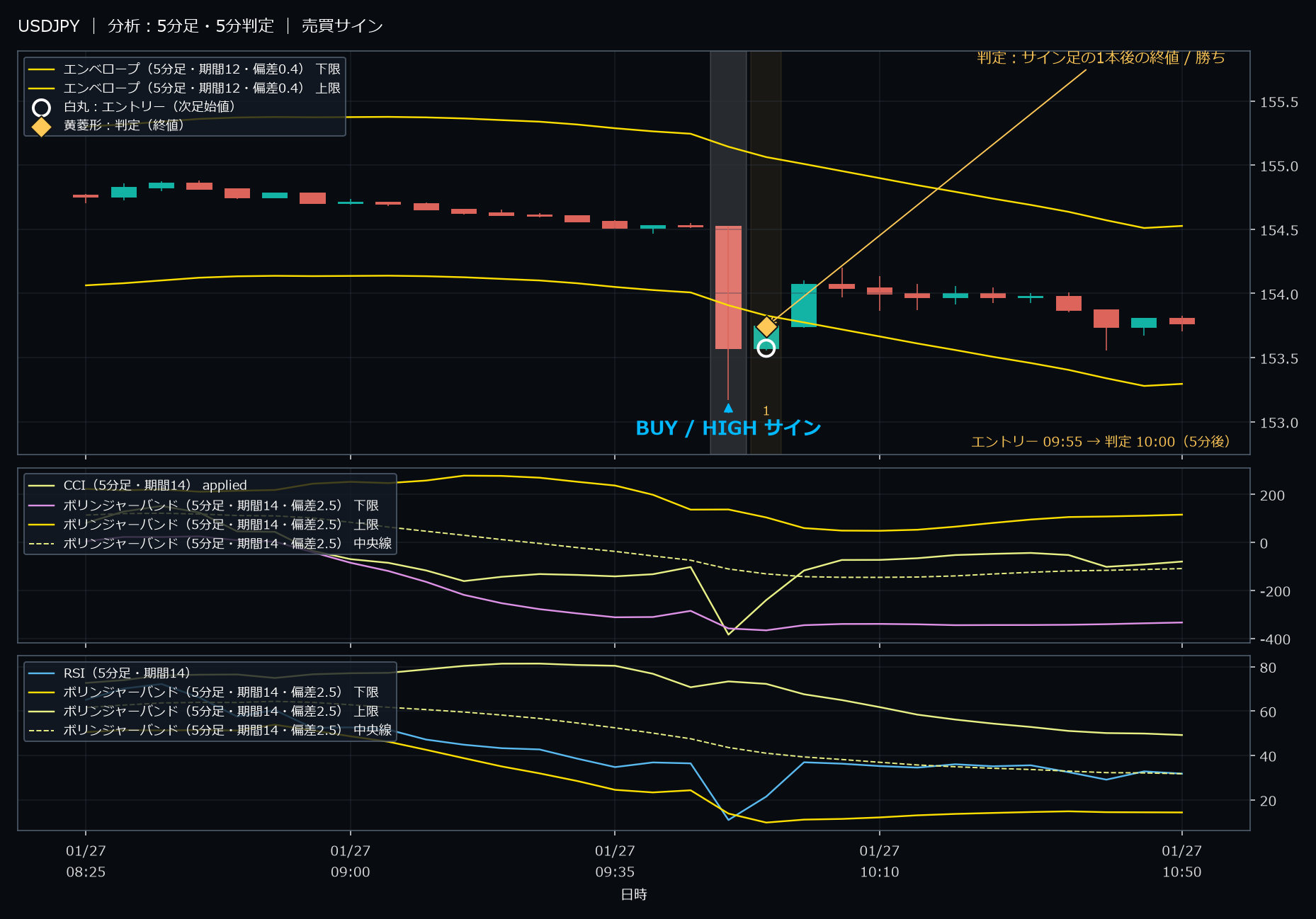Click the '白丸：エントリー（次足始値）' legend entry
Image resolution: width=1316 pixels, height=919 pixels.
coord(134,107)
